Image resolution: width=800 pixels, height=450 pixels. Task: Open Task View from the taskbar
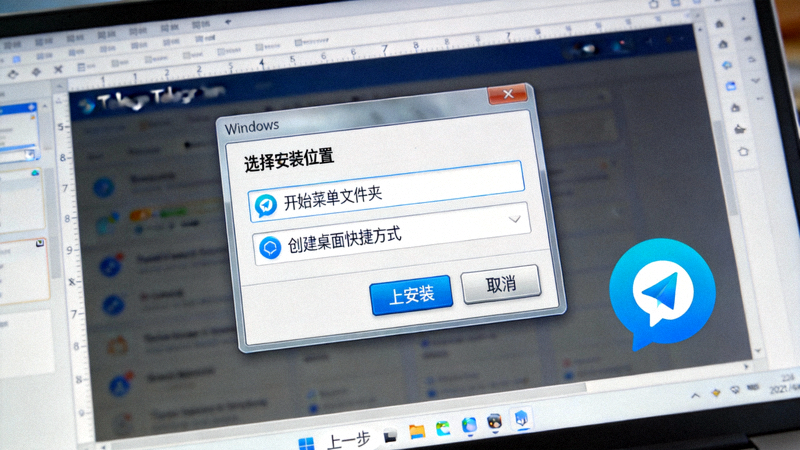coord(390,436)
